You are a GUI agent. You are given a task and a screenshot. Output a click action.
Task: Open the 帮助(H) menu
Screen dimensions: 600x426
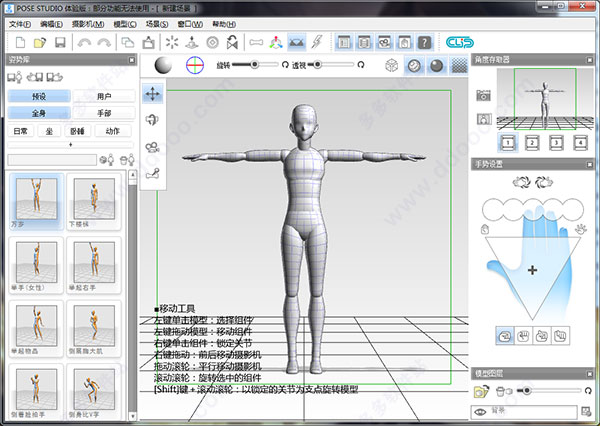(x=224, y=24)
